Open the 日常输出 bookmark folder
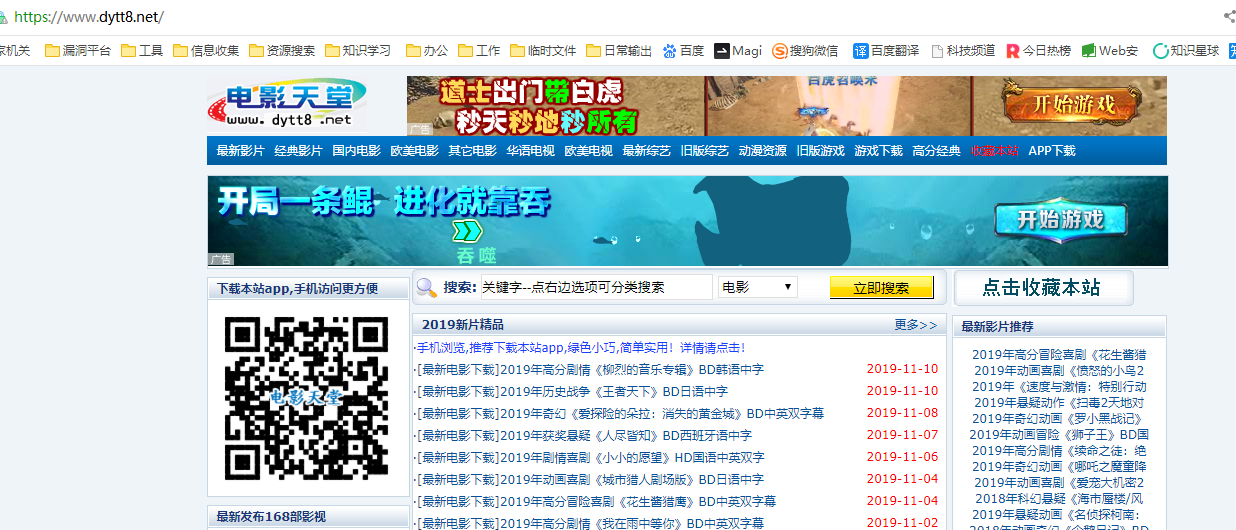The height and width of the screenshot is (530, 1236). 619,50
